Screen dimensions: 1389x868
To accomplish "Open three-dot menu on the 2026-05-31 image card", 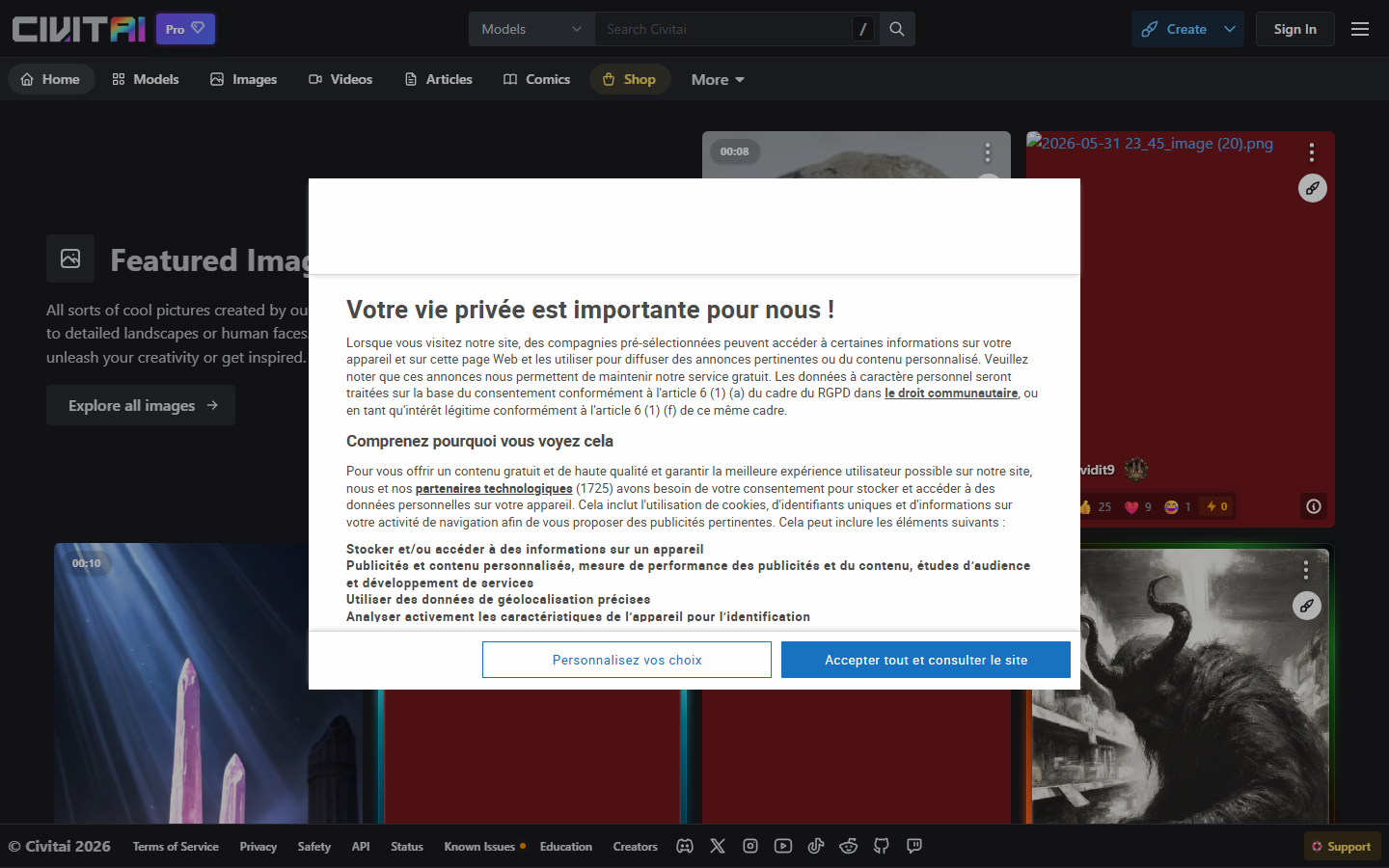I will click(1312, 151).
